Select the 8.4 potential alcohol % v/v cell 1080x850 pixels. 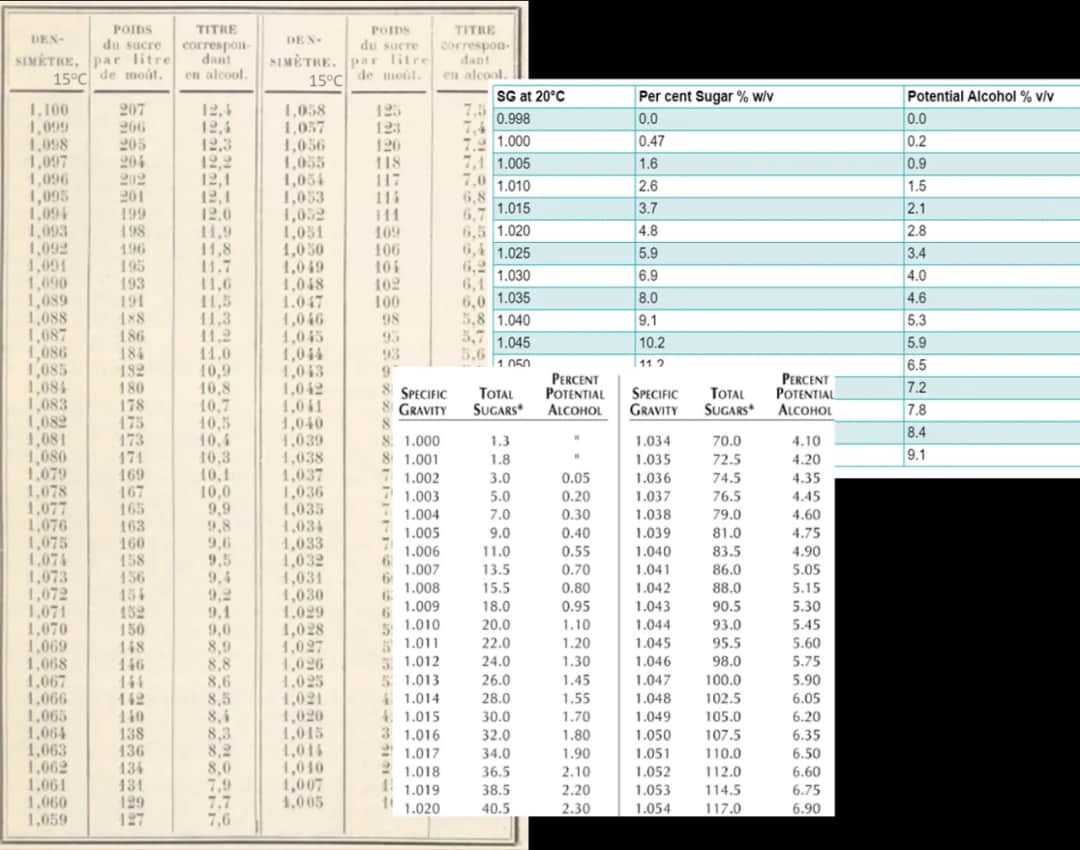pyautogui.click(x=916, y=432)
